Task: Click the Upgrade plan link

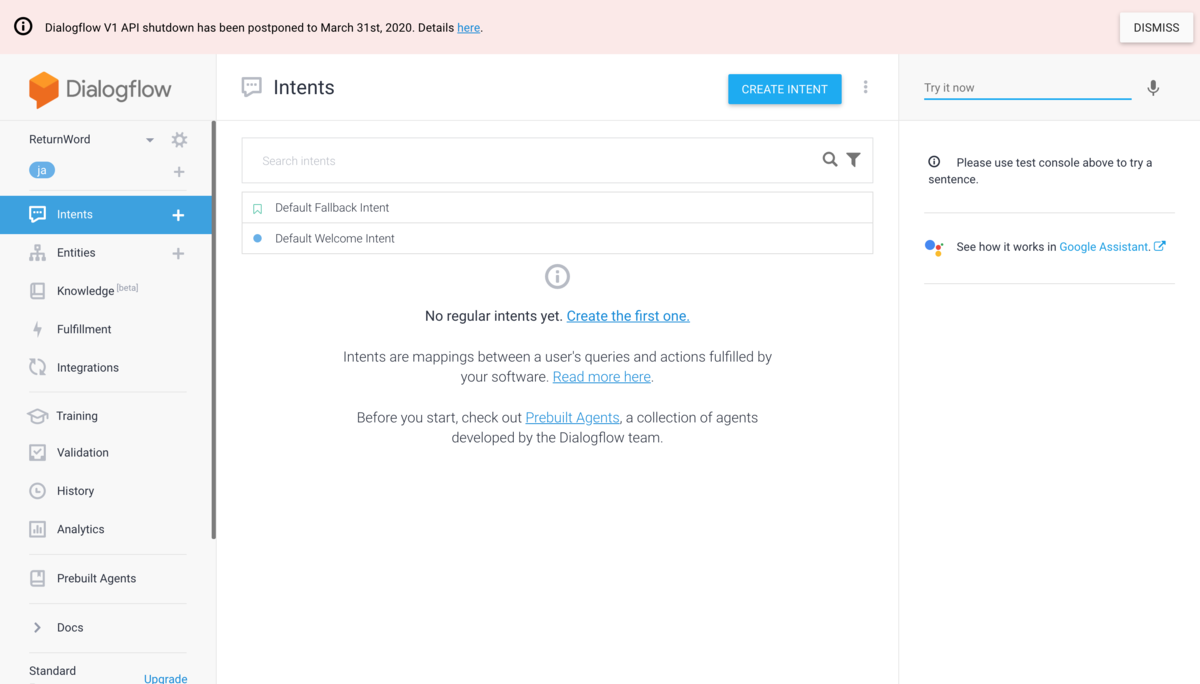Action: 165,678
